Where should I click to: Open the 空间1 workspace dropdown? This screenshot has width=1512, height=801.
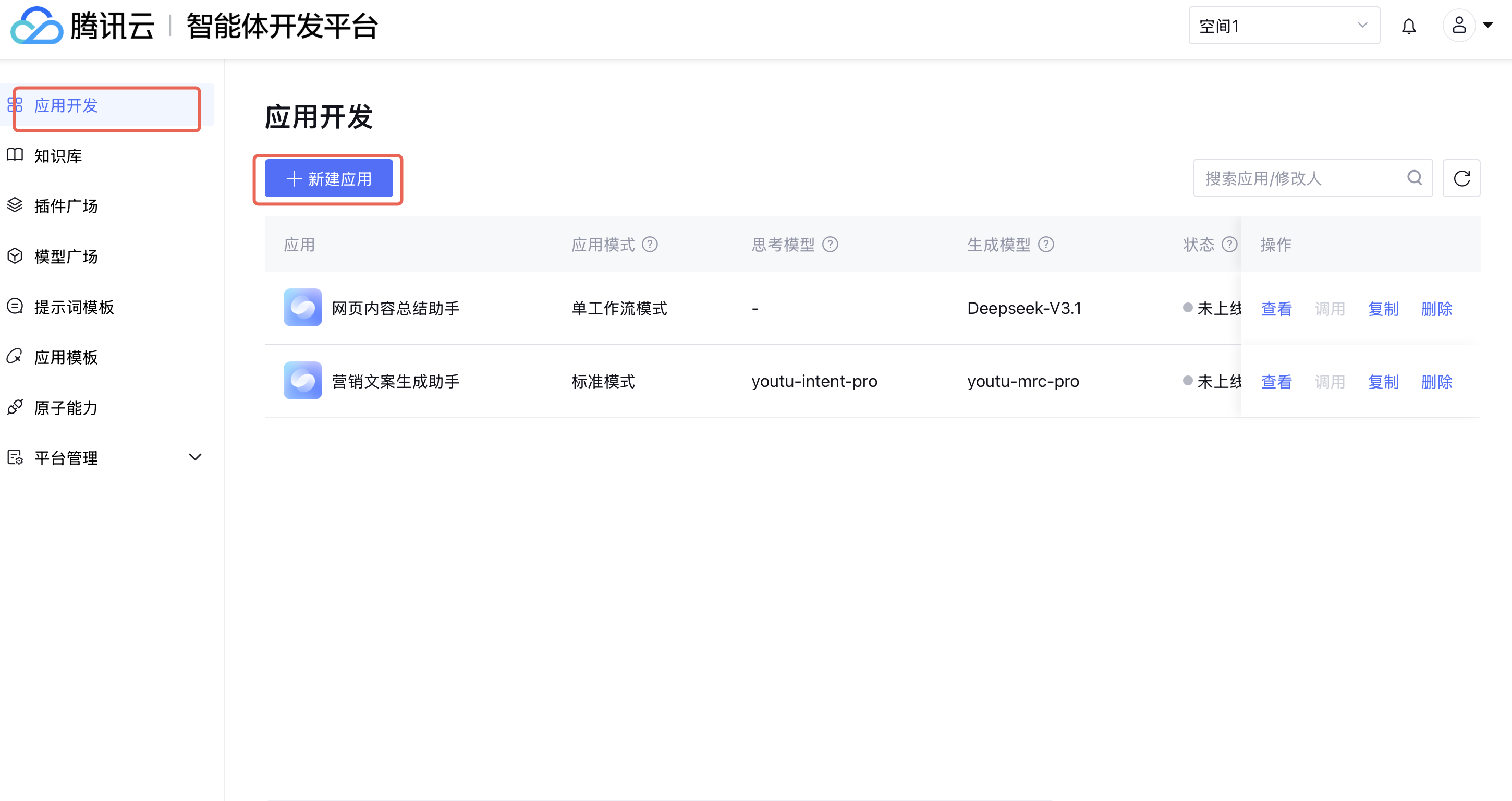1284,26
